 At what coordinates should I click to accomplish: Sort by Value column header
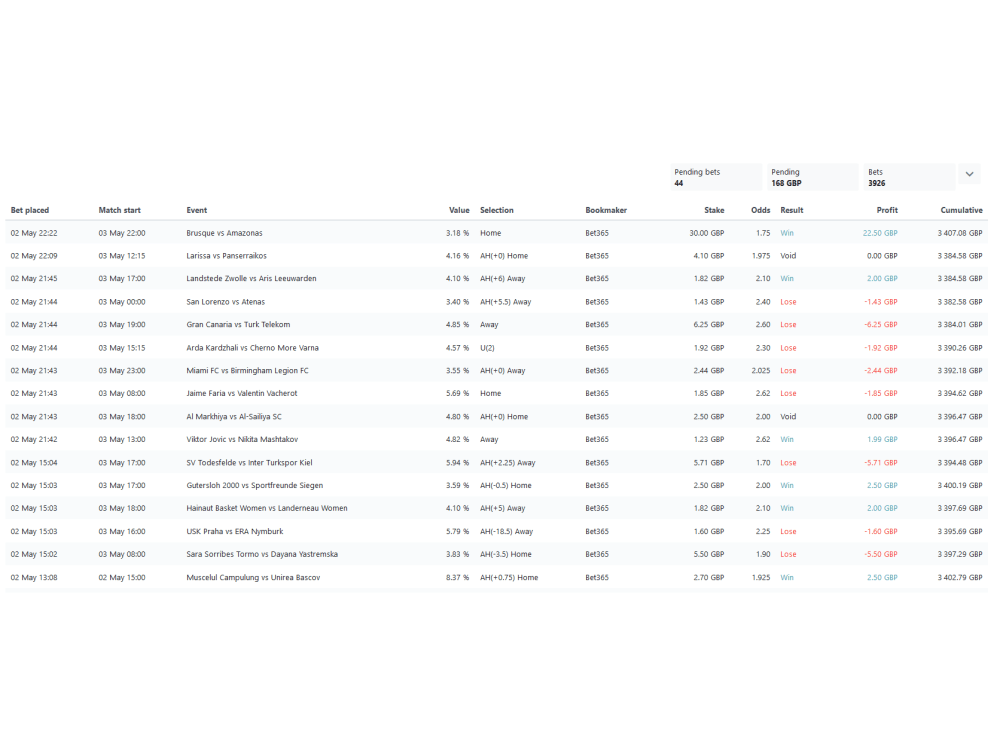click(x=459, y=210)
